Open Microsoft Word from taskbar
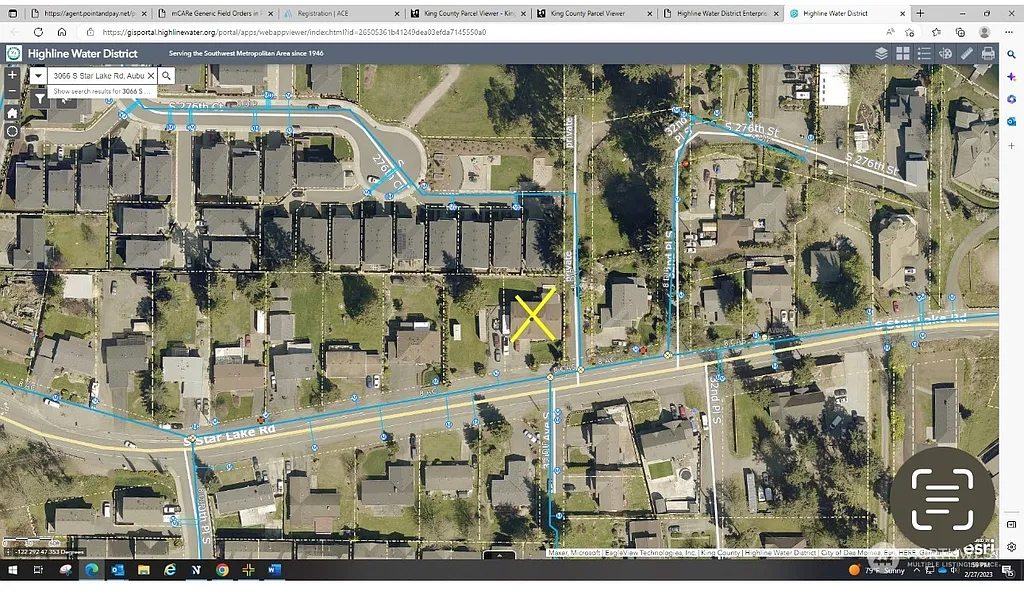This screenshot has width=1024, height=595. click(x=274, y=570)
